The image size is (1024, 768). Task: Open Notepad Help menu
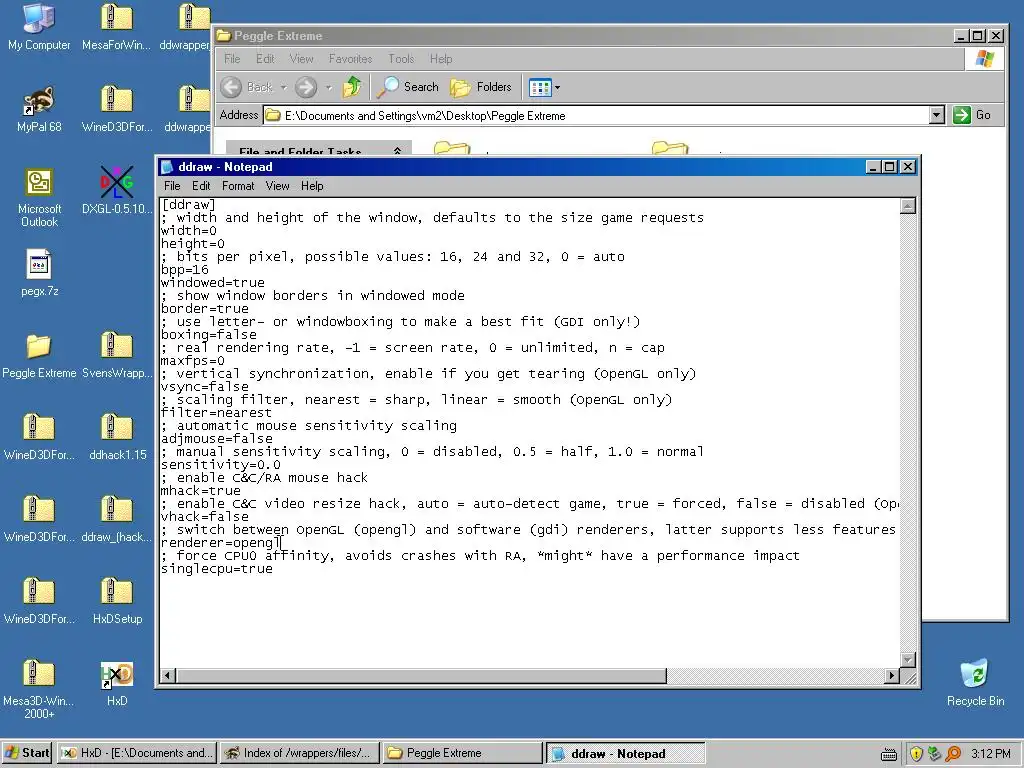312,186
